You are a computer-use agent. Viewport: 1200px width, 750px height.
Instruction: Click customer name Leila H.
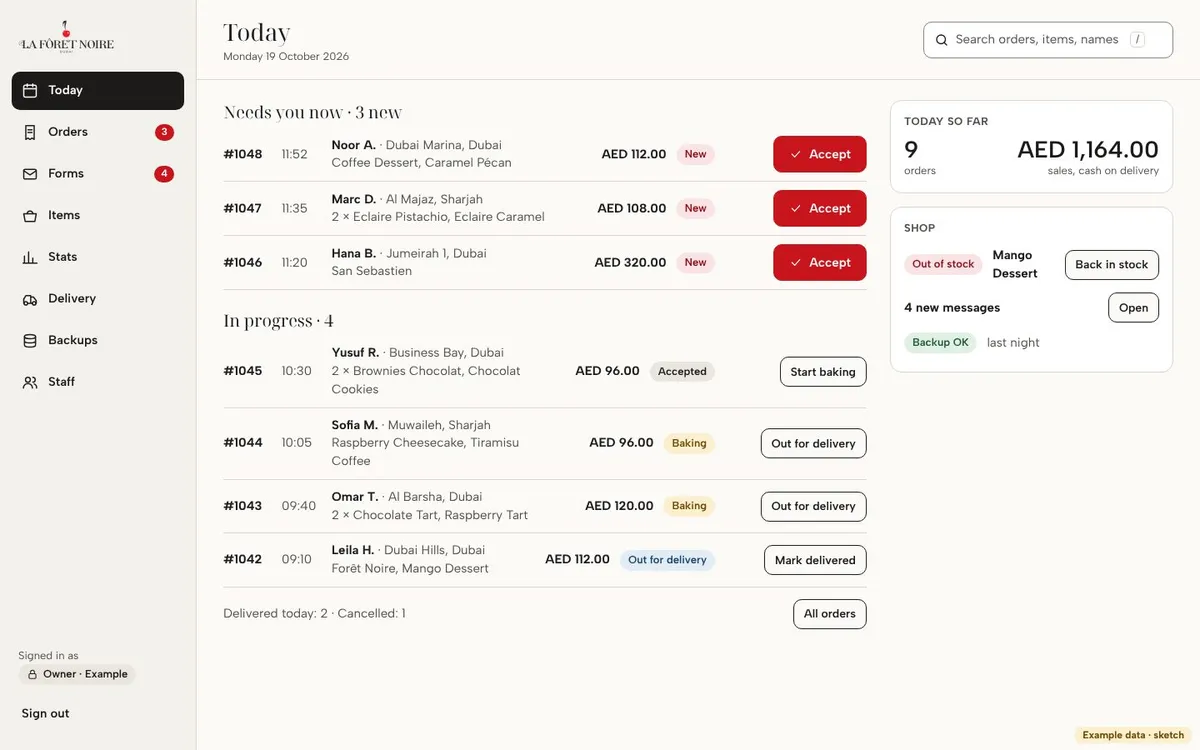353,550
